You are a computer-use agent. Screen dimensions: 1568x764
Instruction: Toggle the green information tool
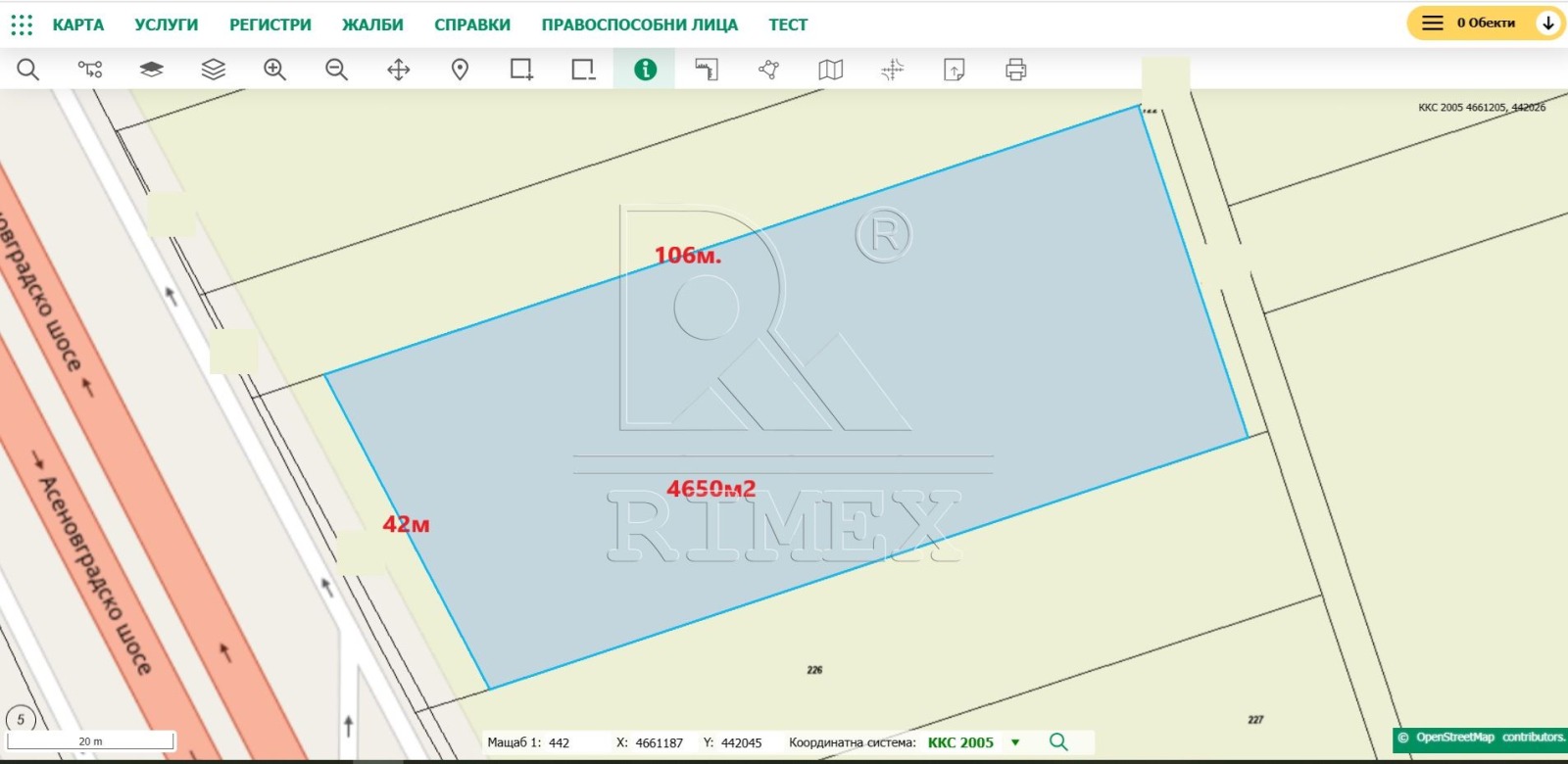pyautogui.click(x=645, y=70)
